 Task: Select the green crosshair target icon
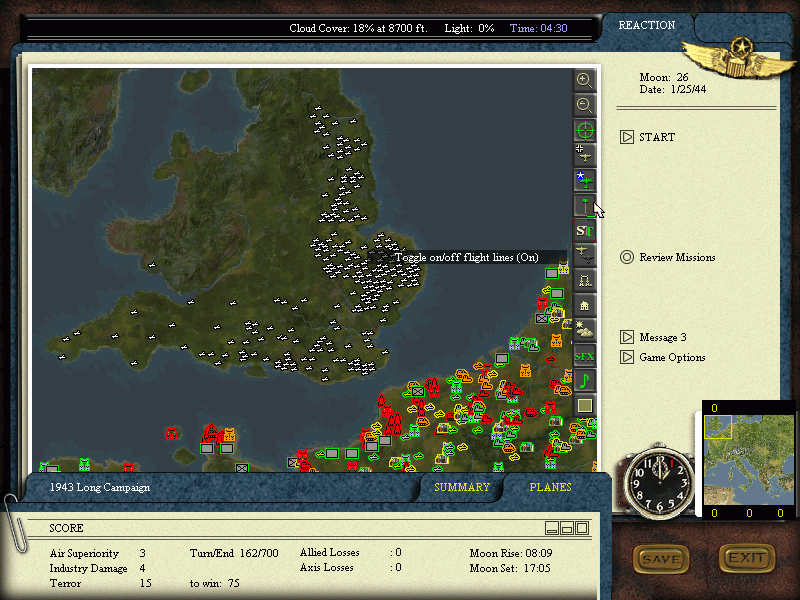(585, 130)
